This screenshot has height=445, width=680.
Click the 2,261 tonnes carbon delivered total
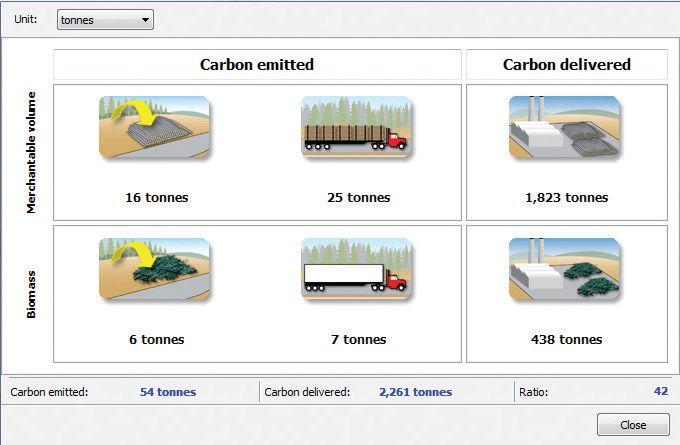[x=415, y=392]
